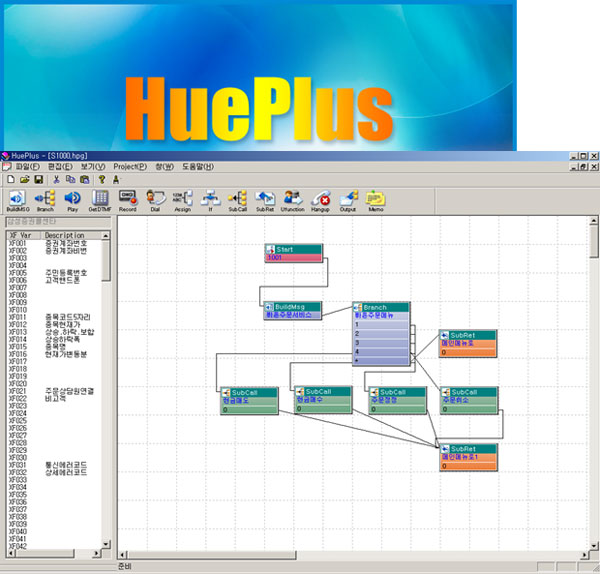Image resolution: width=600 pixels, height=574 pixels.
Task: Select the Play tool
Action: tap(72, 201)
